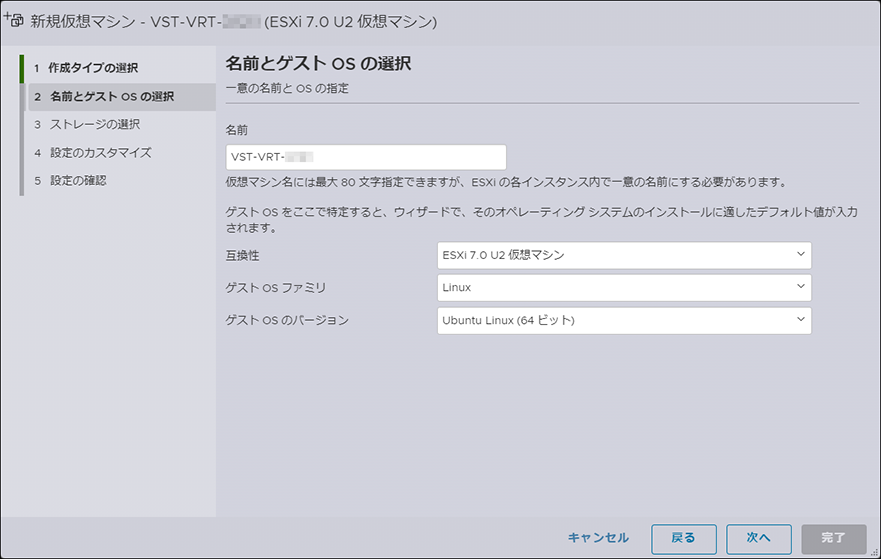Click the heading 名前とゲスト OS の選択
881x559 pixels.
318,63
